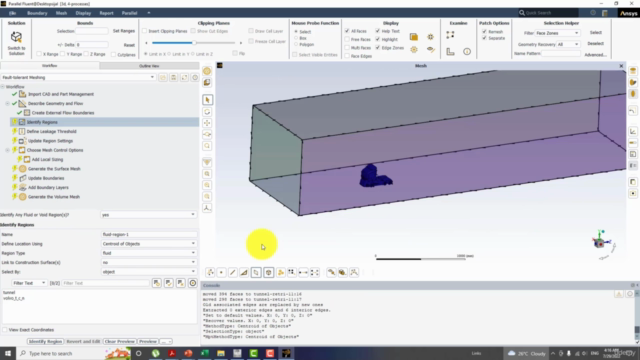Open Quick Search field
Screen dimensions: 640x360
[x=549, y=13]
